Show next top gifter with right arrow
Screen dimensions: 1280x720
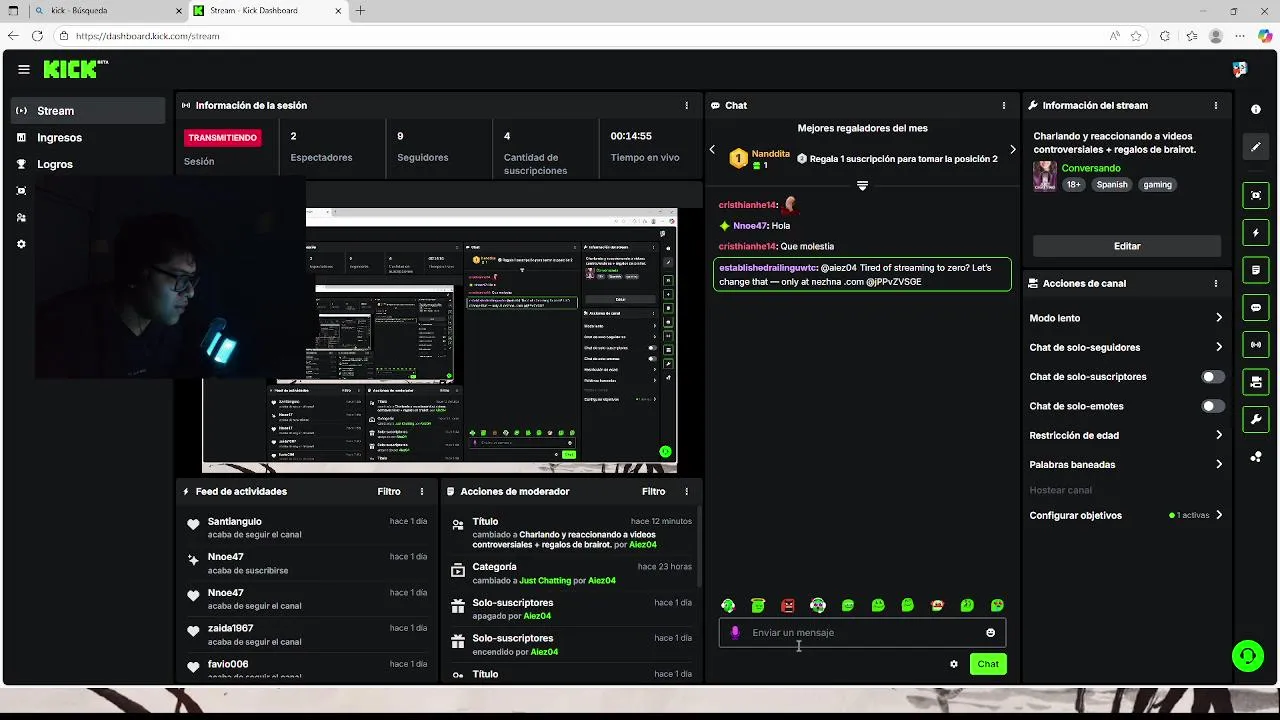coord(1012,150)
